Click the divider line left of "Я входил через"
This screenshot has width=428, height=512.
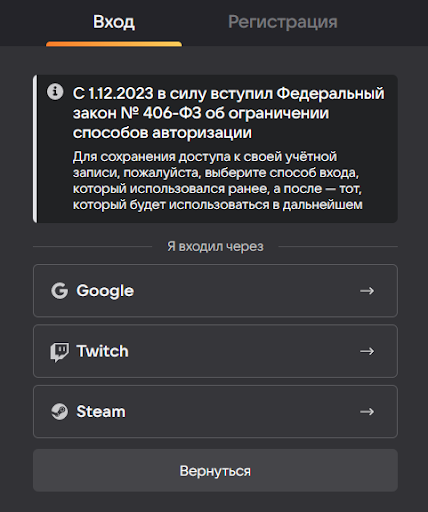click(93, 247)
